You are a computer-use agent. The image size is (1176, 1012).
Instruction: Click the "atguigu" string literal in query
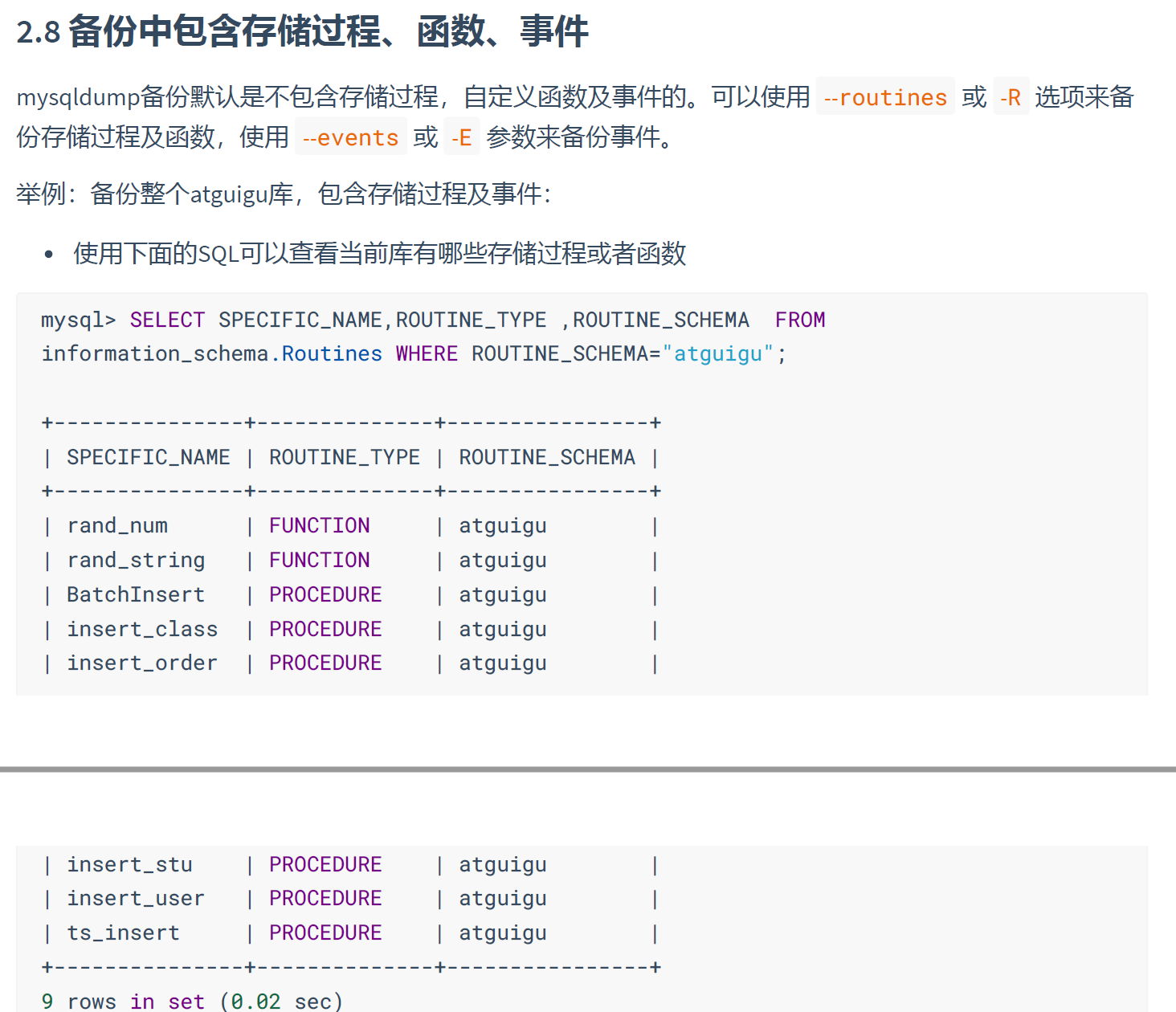click(x=718, y=353)
